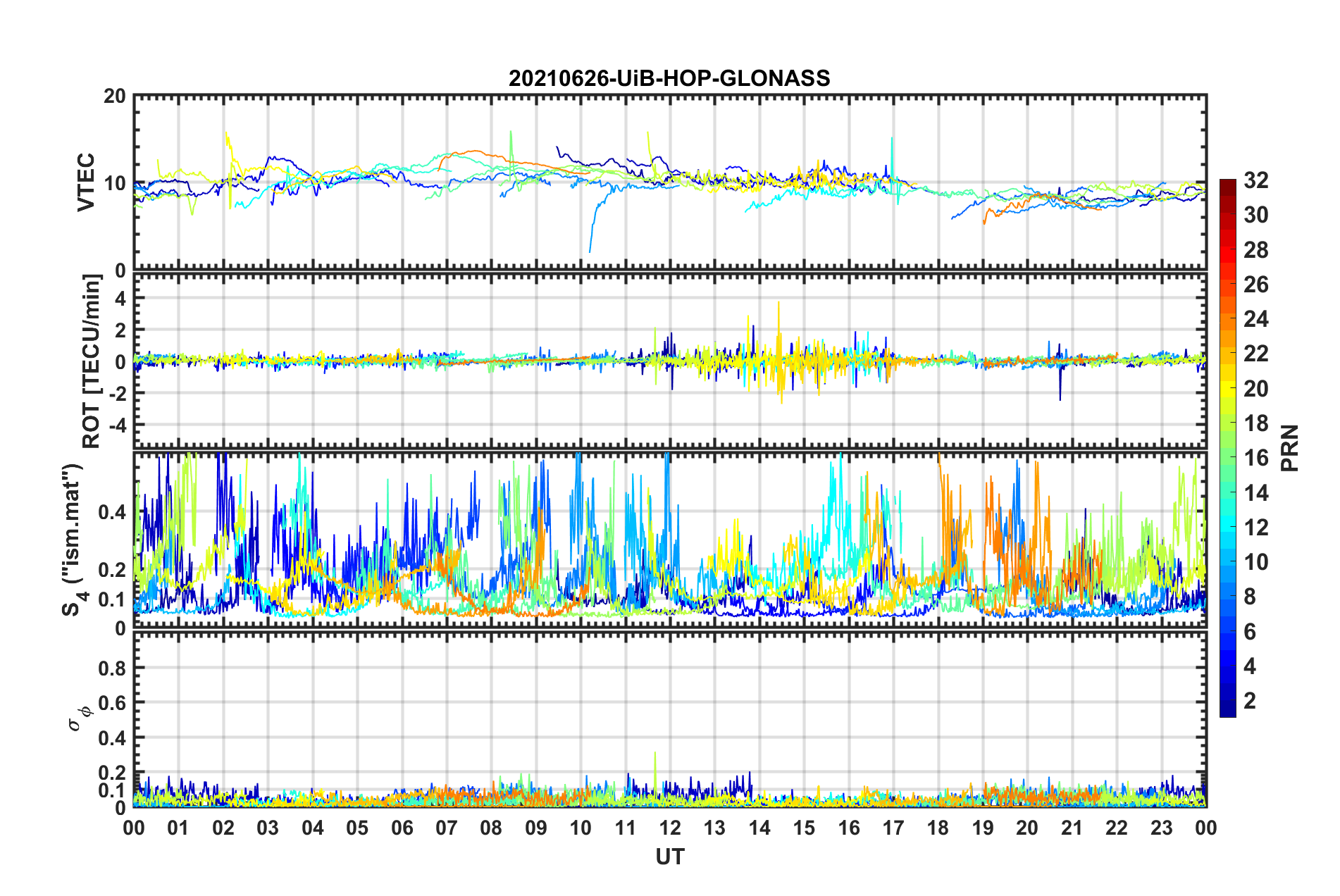
Task: Click the x-axis hour label 07
Action: pos(447,828)
